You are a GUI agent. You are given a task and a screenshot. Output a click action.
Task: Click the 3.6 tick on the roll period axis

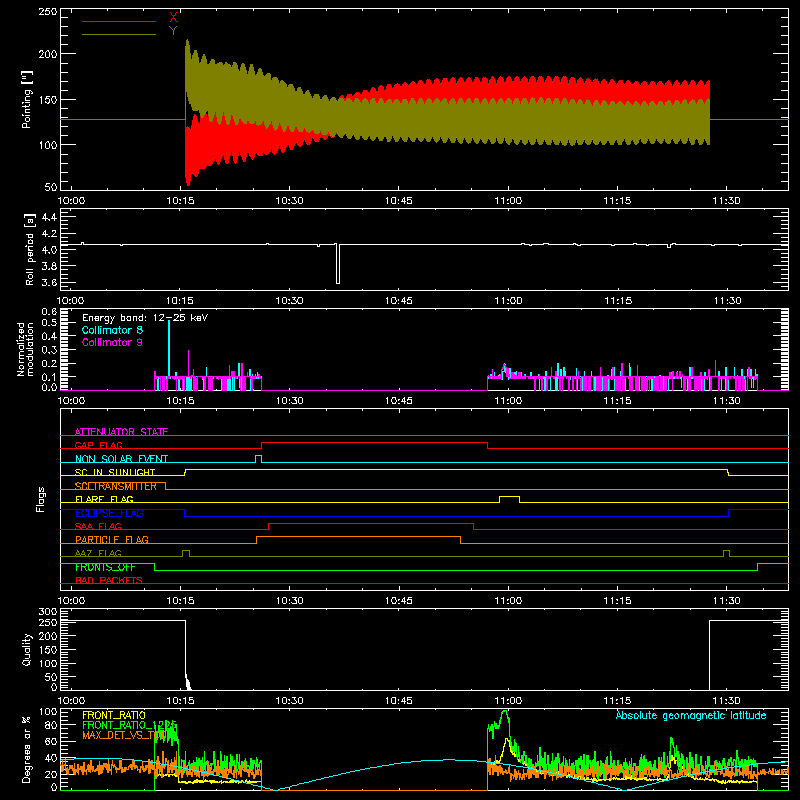tap(49, 282)
